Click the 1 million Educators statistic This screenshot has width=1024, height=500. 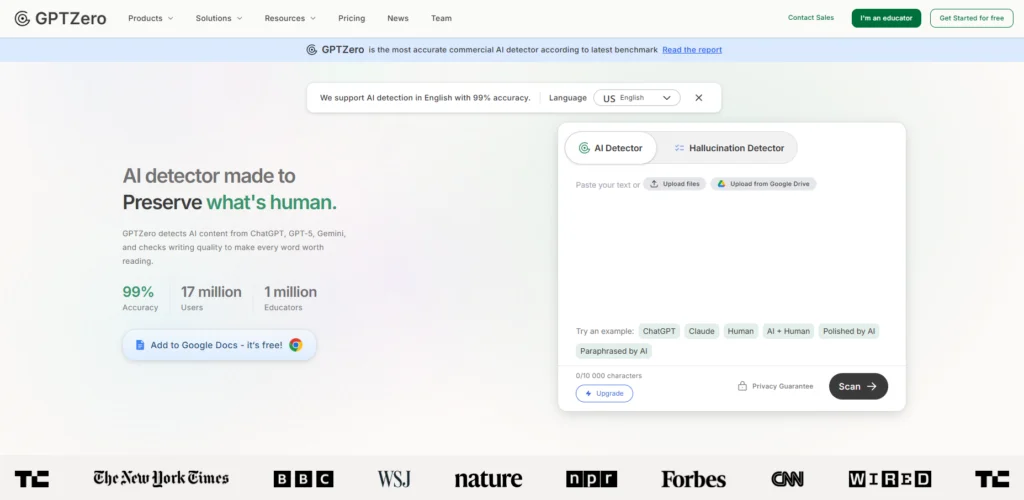tap(291, 298)
